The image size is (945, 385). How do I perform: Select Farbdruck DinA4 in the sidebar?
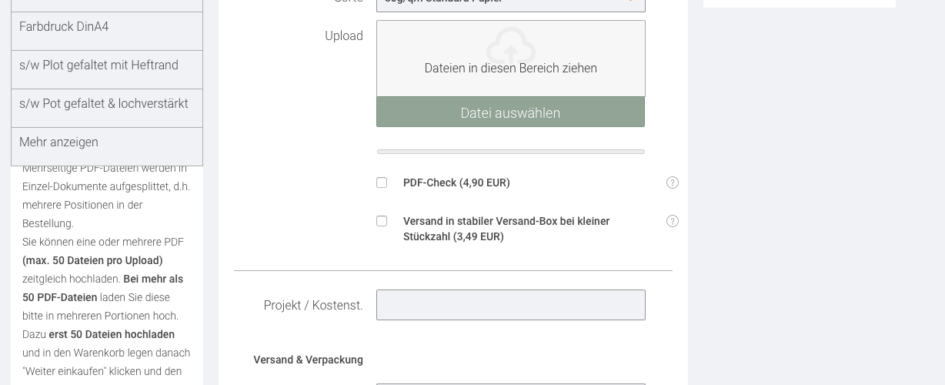point(107,27)
